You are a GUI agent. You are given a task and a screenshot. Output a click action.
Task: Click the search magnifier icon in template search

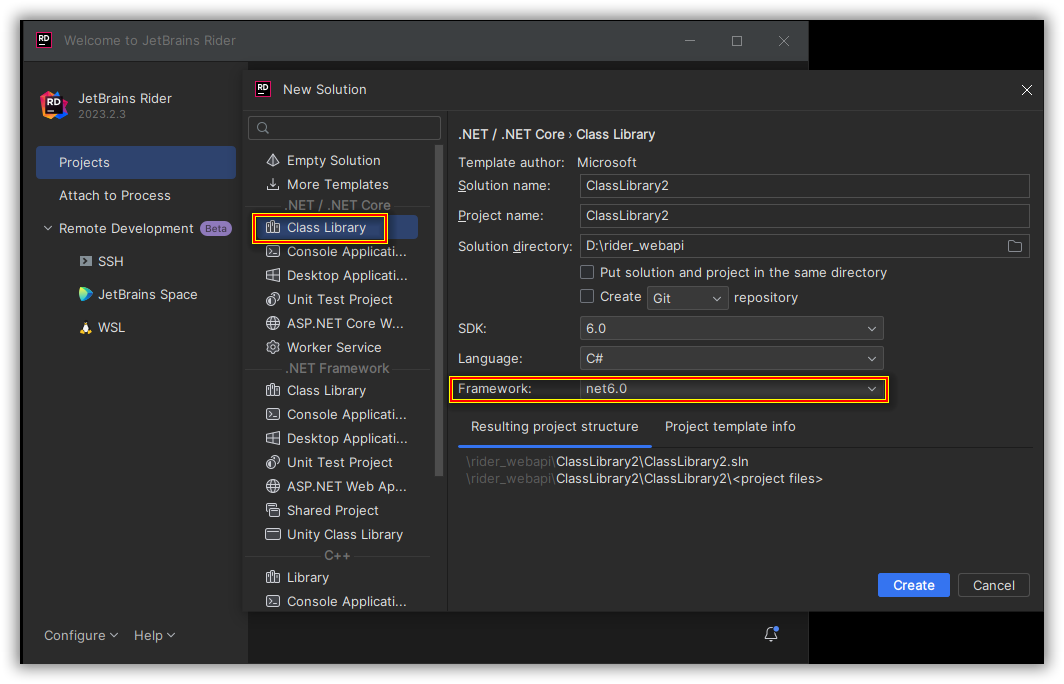pos(263,128)
